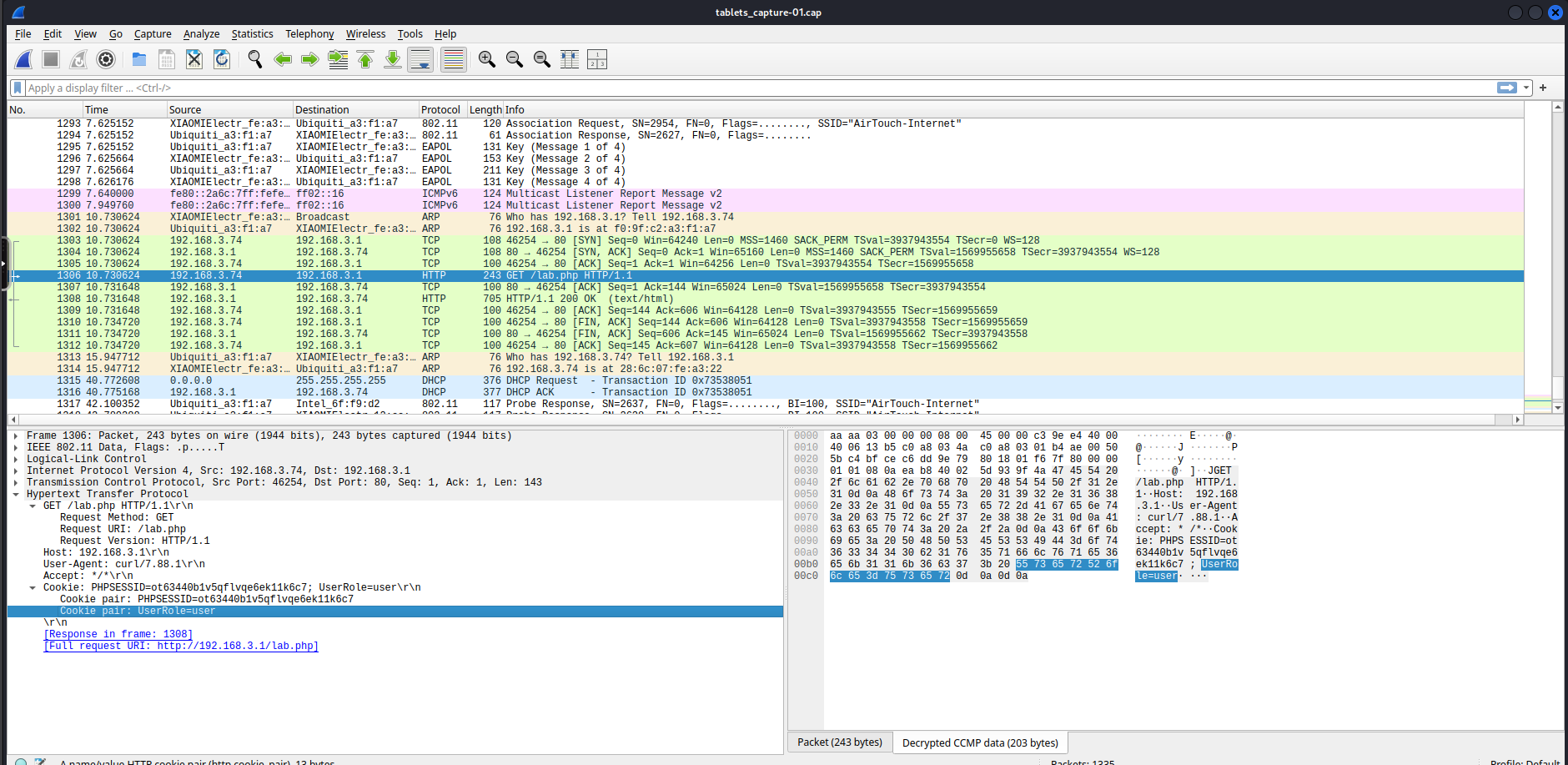Click inside the display filter field
Viewport: 1568px width, 765px height.
tap(334, 88)
